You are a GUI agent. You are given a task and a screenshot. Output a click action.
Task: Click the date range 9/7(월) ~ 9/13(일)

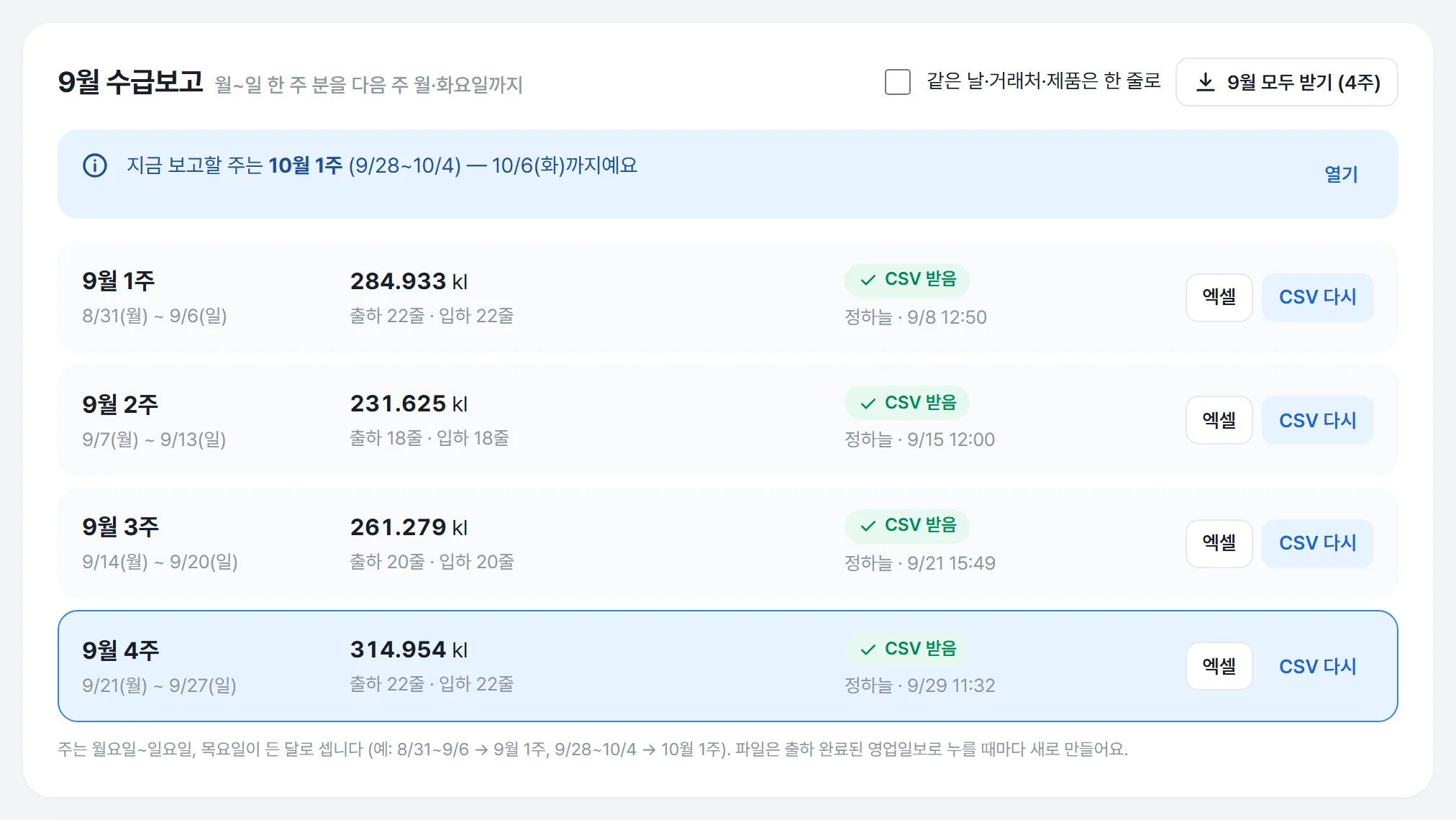[154, 439]
